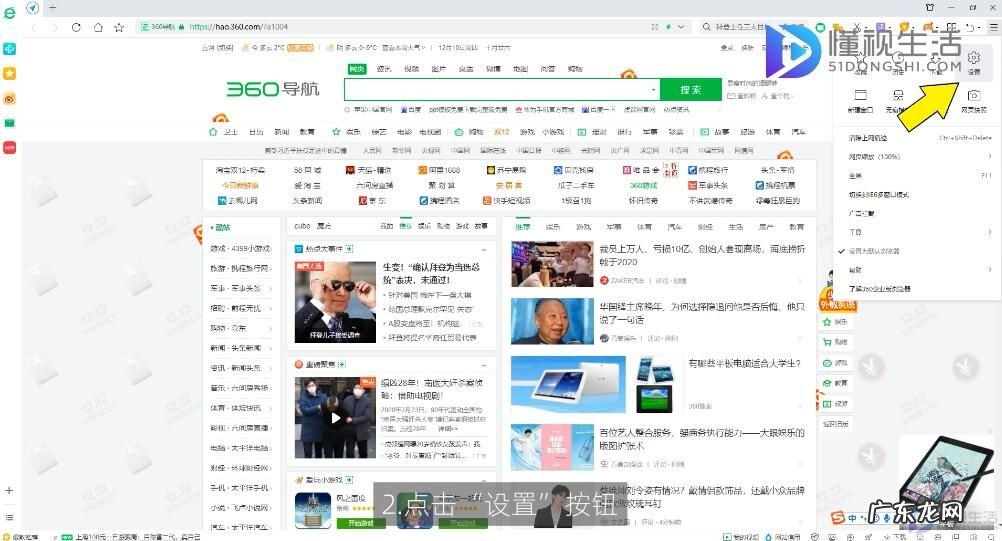Screen dimensions: 1002x541
Task: Open the Weibo sidebar icon
Action: [x=10, y=99]
